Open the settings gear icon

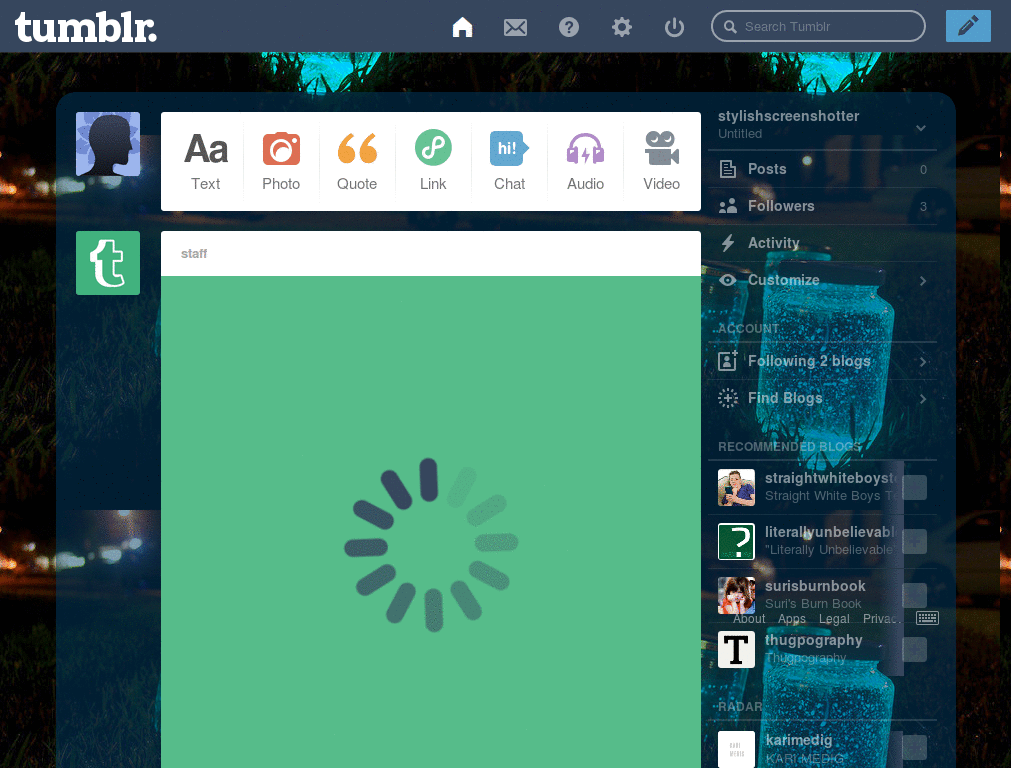click(x=622, y=27)
